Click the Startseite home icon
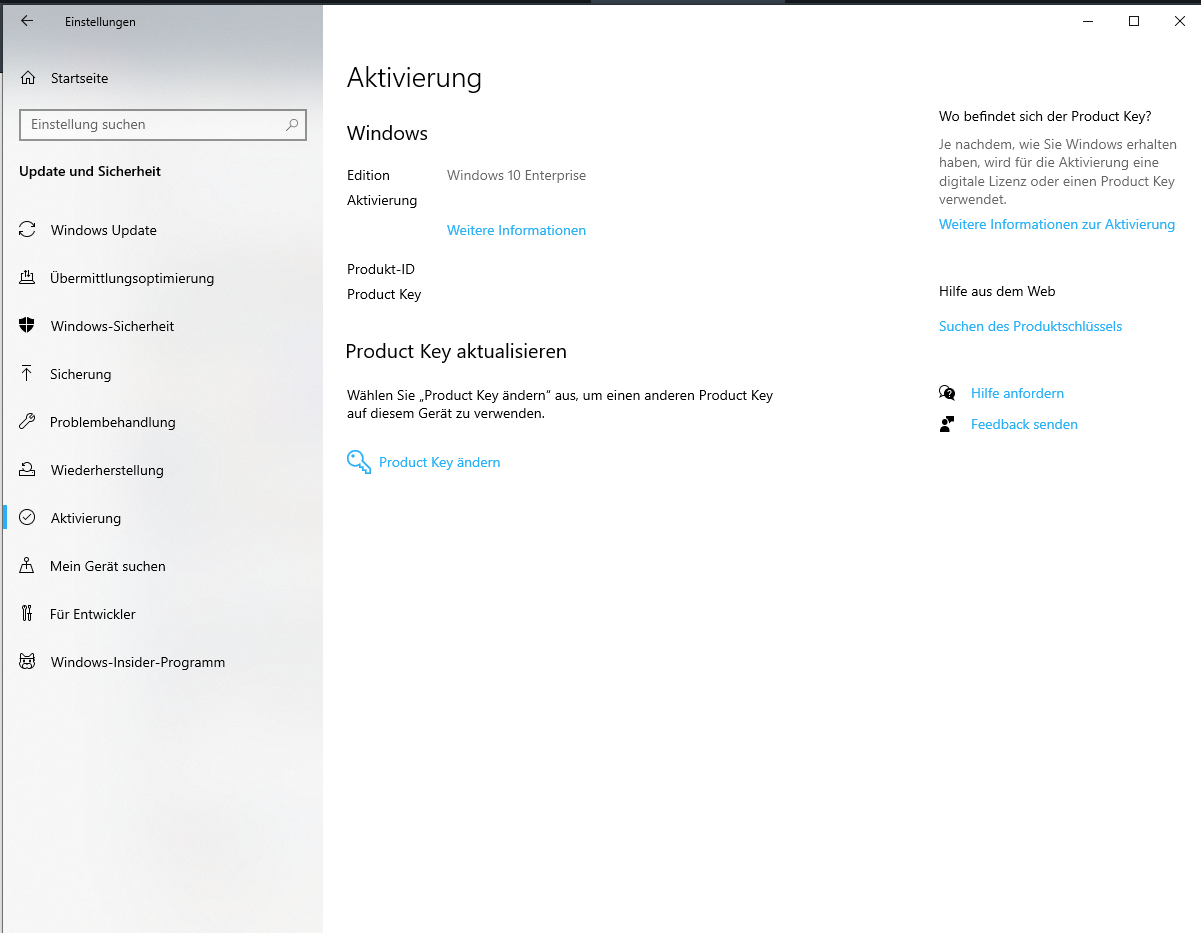The image size is (1201, 933). (x=28, y=78)
